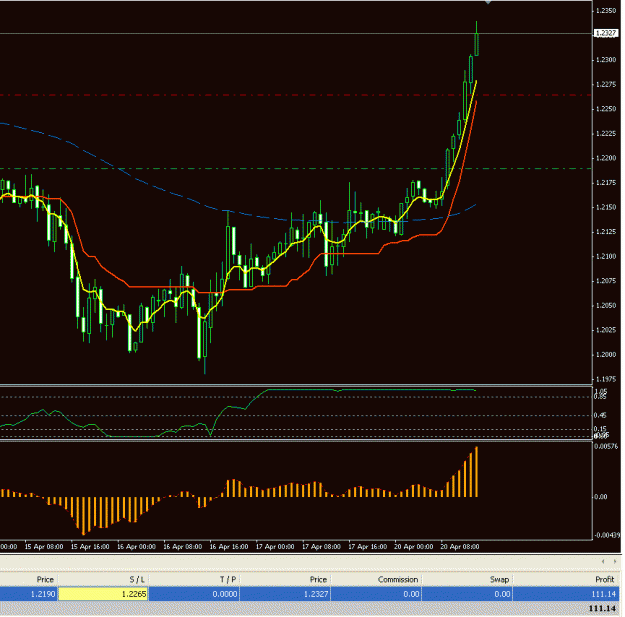This screenshot has height=617, width=625.
Task: Click the 16 Apr 16:00 time label
Action: point(229,547)
